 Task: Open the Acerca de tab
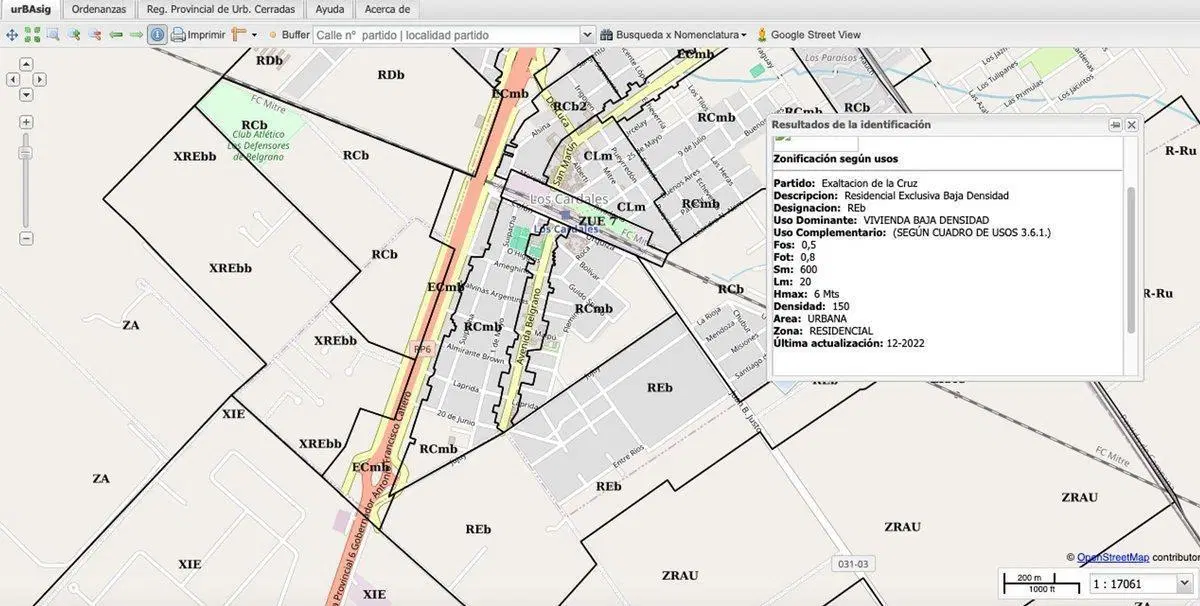(x=387, y=9)
